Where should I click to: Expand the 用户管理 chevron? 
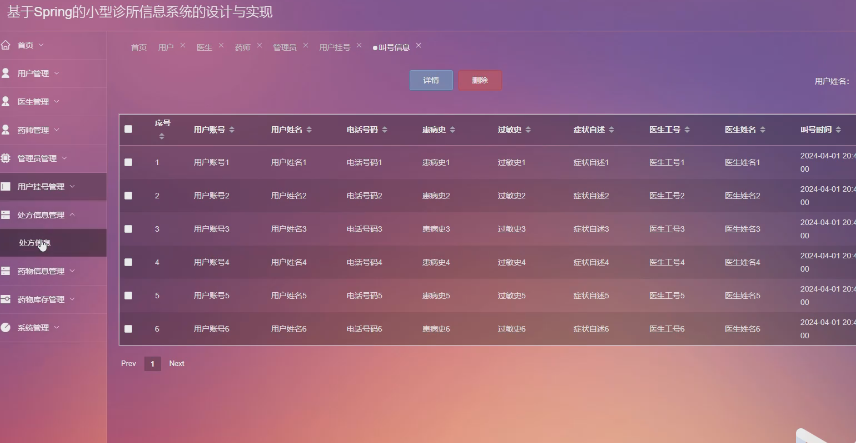57,73
